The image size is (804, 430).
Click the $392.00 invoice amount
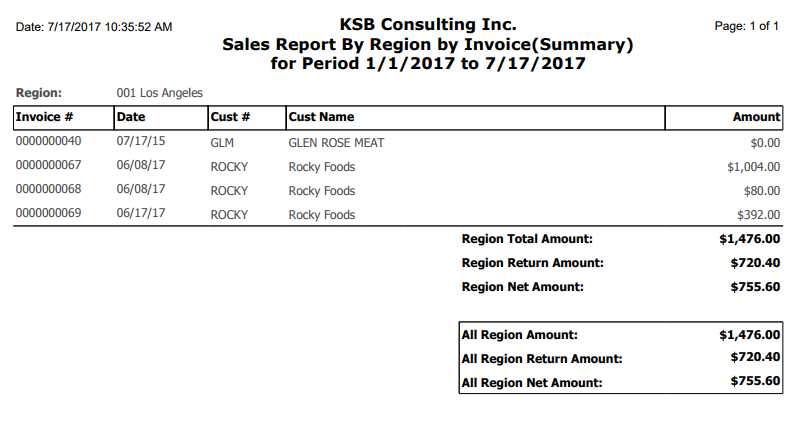758,215
